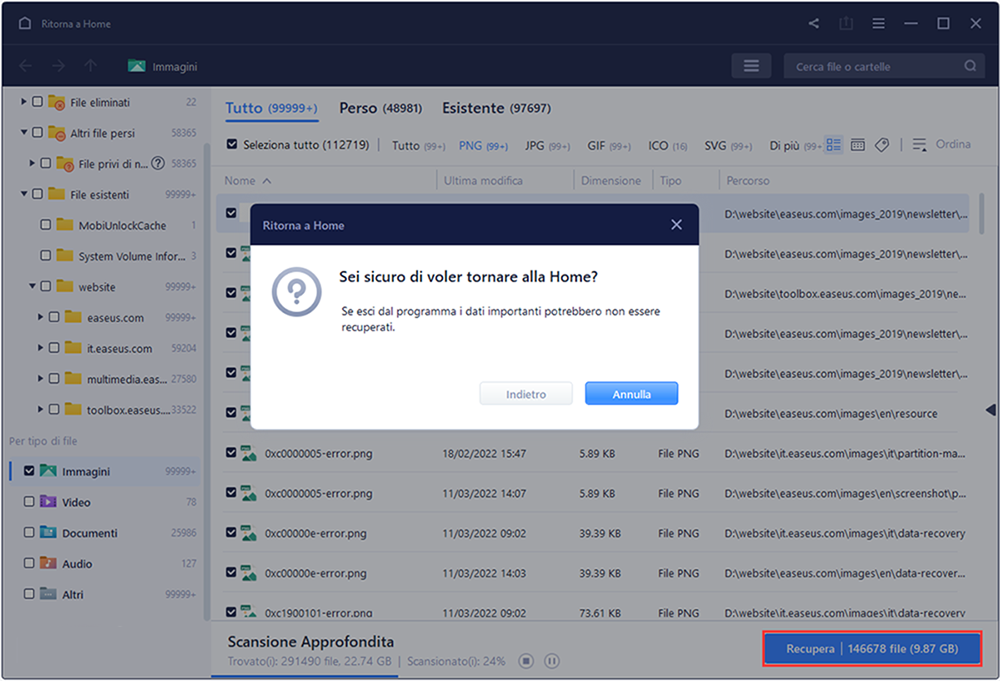This screenshot has width=1000, height=681.
Task: Filter by JPG file type
Action: [x=547, y=146]
